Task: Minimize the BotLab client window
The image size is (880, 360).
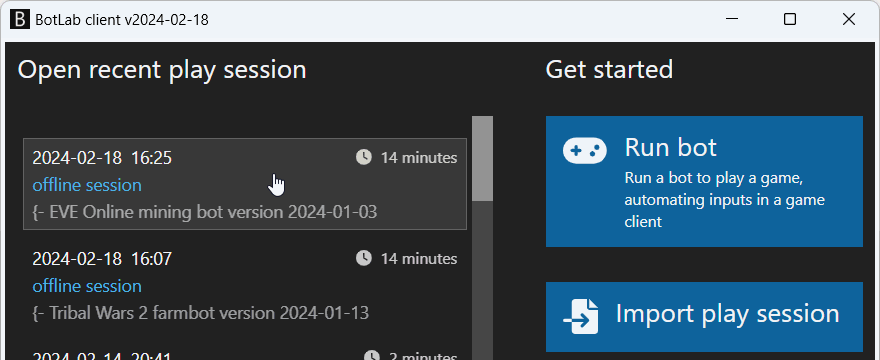Action: (x=731, y=20)
